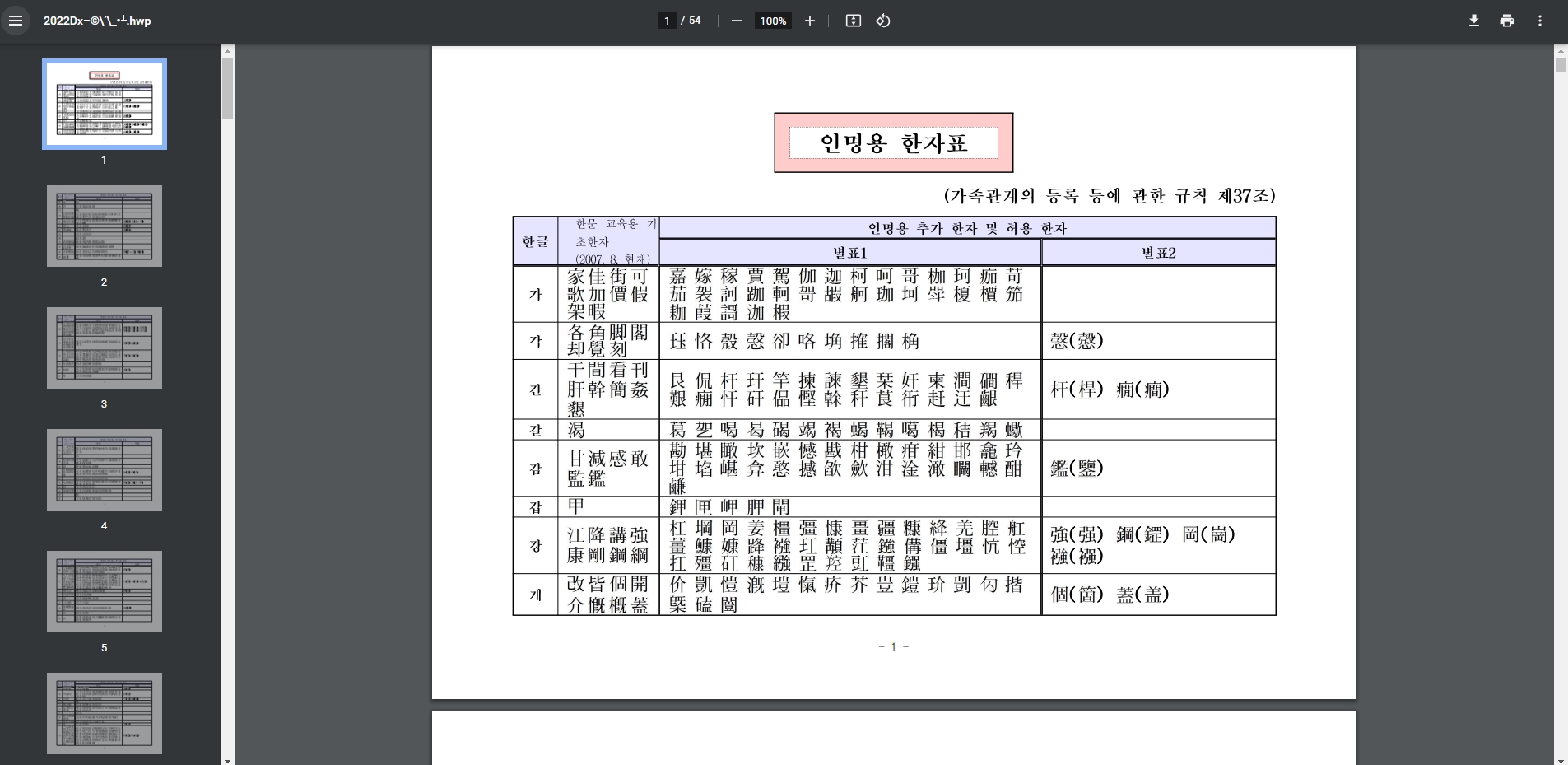The image size is (1568, 765).
Task: Open the page 6 thumbnail
Action: click(x=105, y=713)
